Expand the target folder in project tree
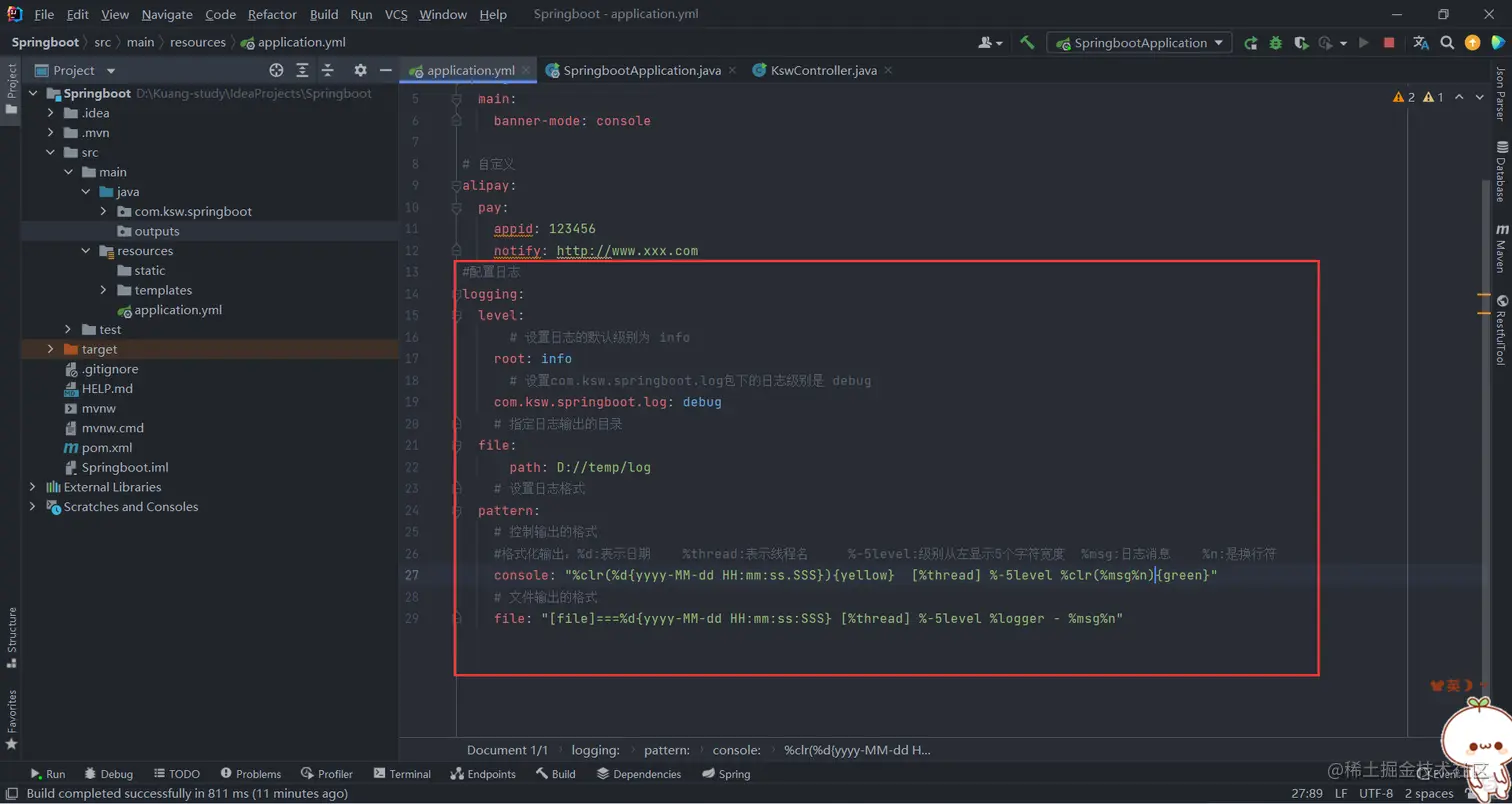 pyautogui.click(x=51, y=349)
